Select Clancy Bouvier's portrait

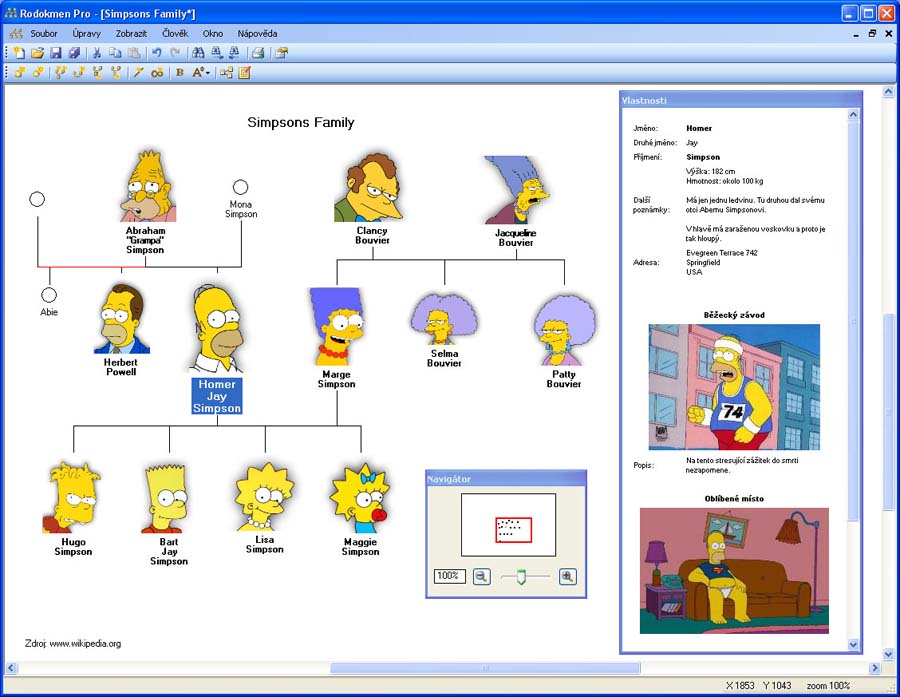point(368,187)
